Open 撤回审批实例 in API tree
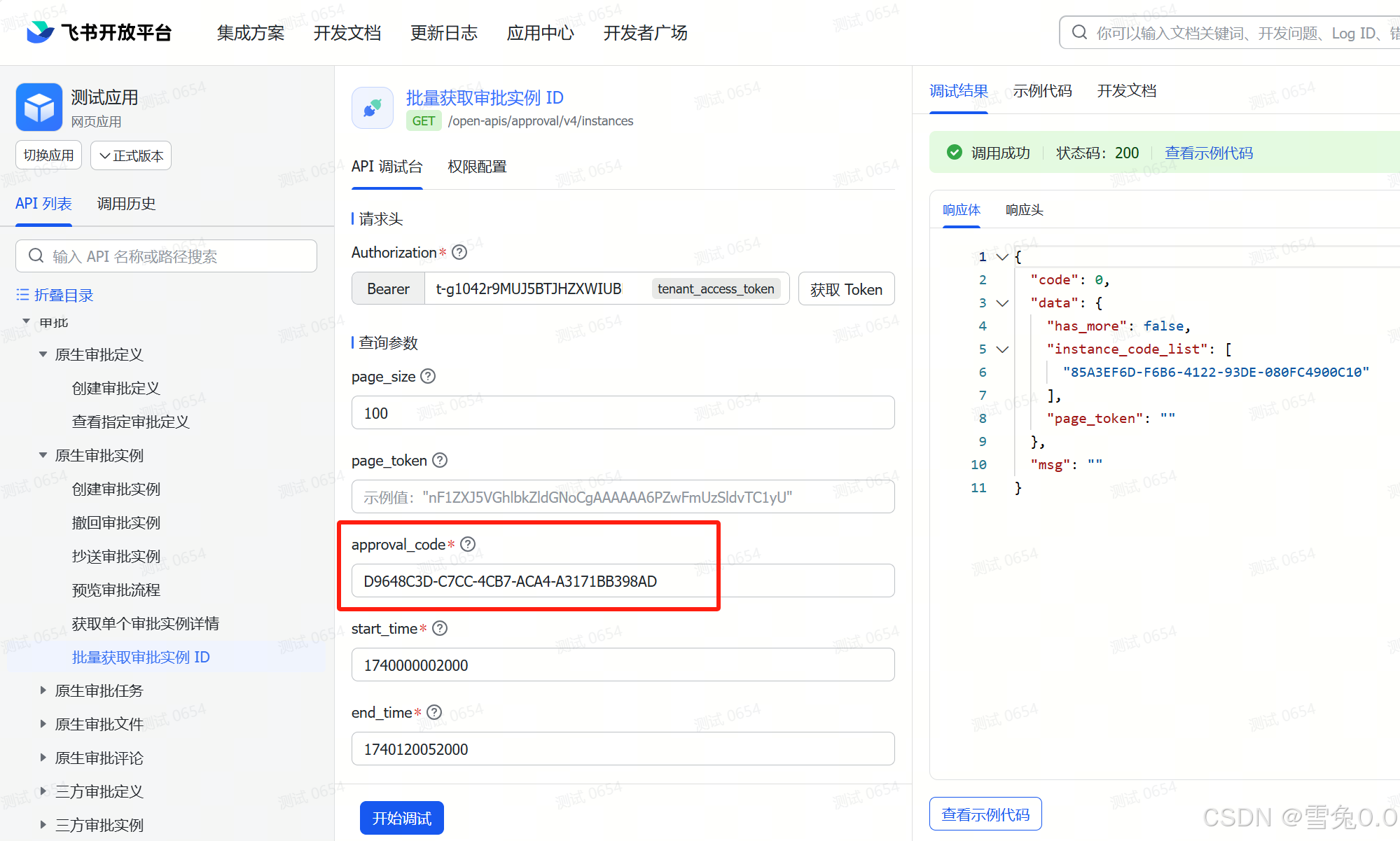Image resolution: width=1400 pixels, height=841 pixels. click(116, 523)
